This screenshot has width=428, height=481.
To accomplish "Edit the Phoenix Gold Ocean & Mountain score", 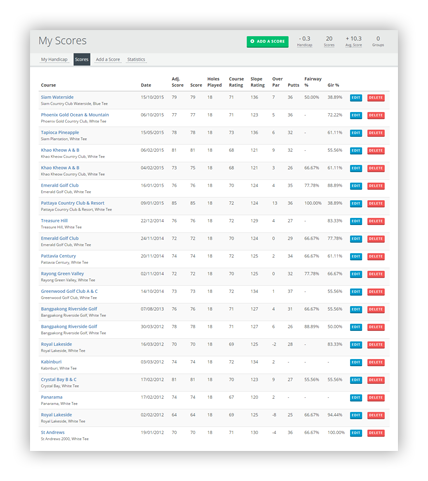I will (x=356, y=115).
